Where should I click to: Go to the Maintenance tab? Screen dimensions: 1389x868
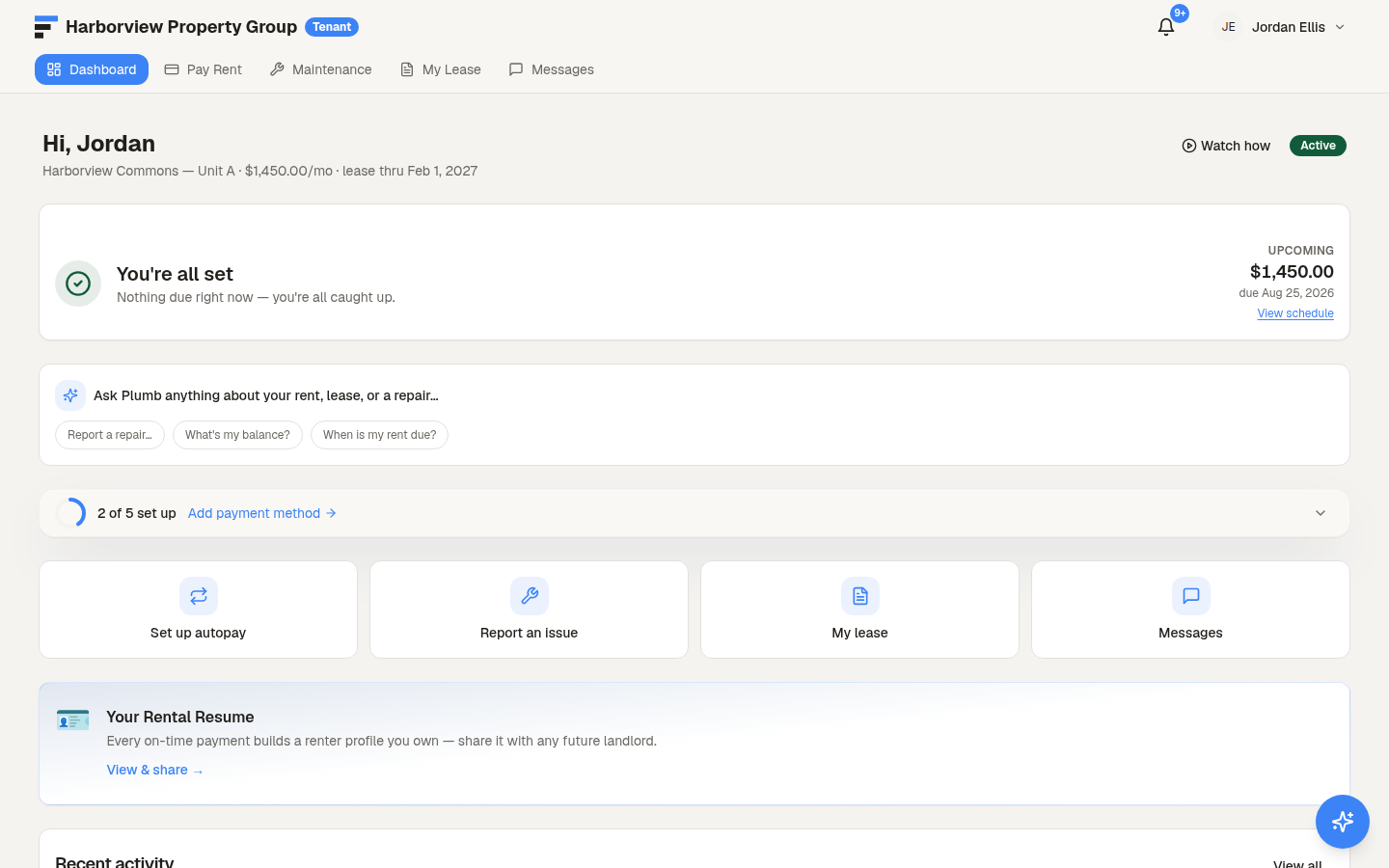tap(320, 69)
